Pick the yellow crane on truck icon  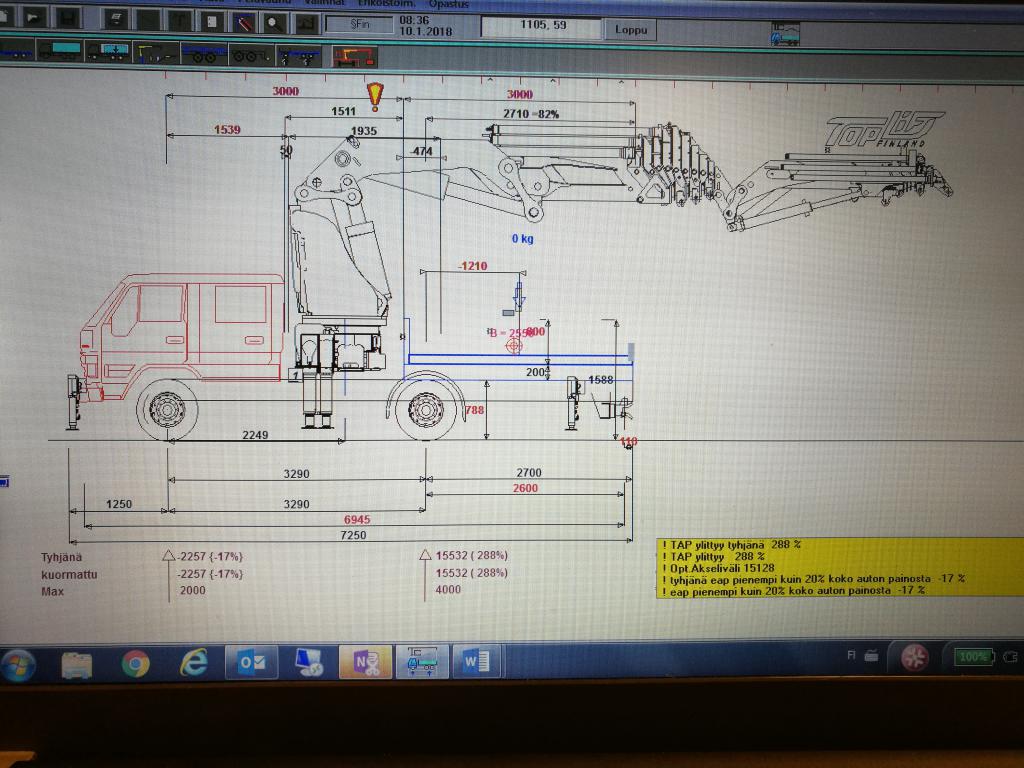click(153, 53)
